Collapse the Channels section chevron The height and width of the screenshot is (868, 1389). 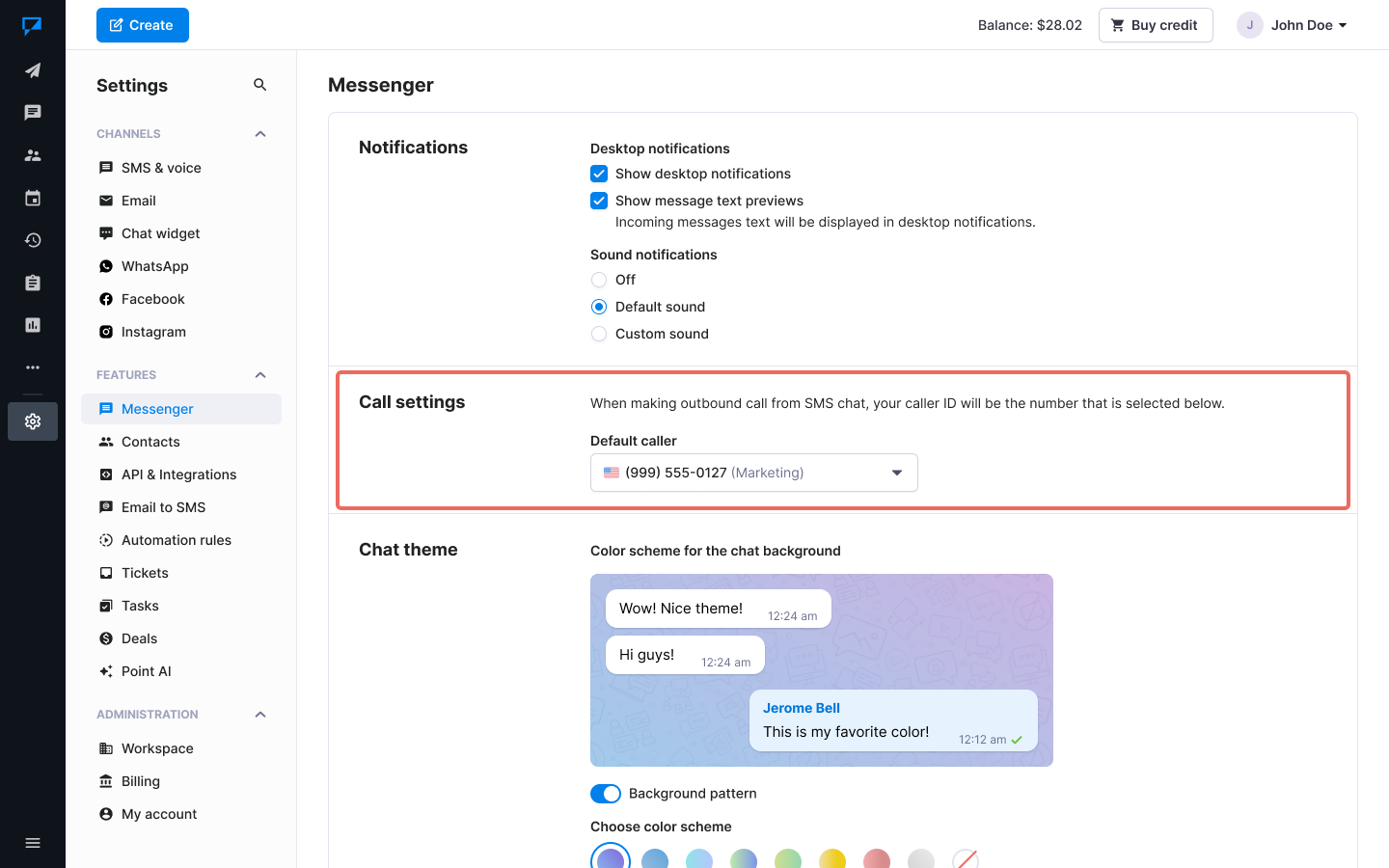260,134
